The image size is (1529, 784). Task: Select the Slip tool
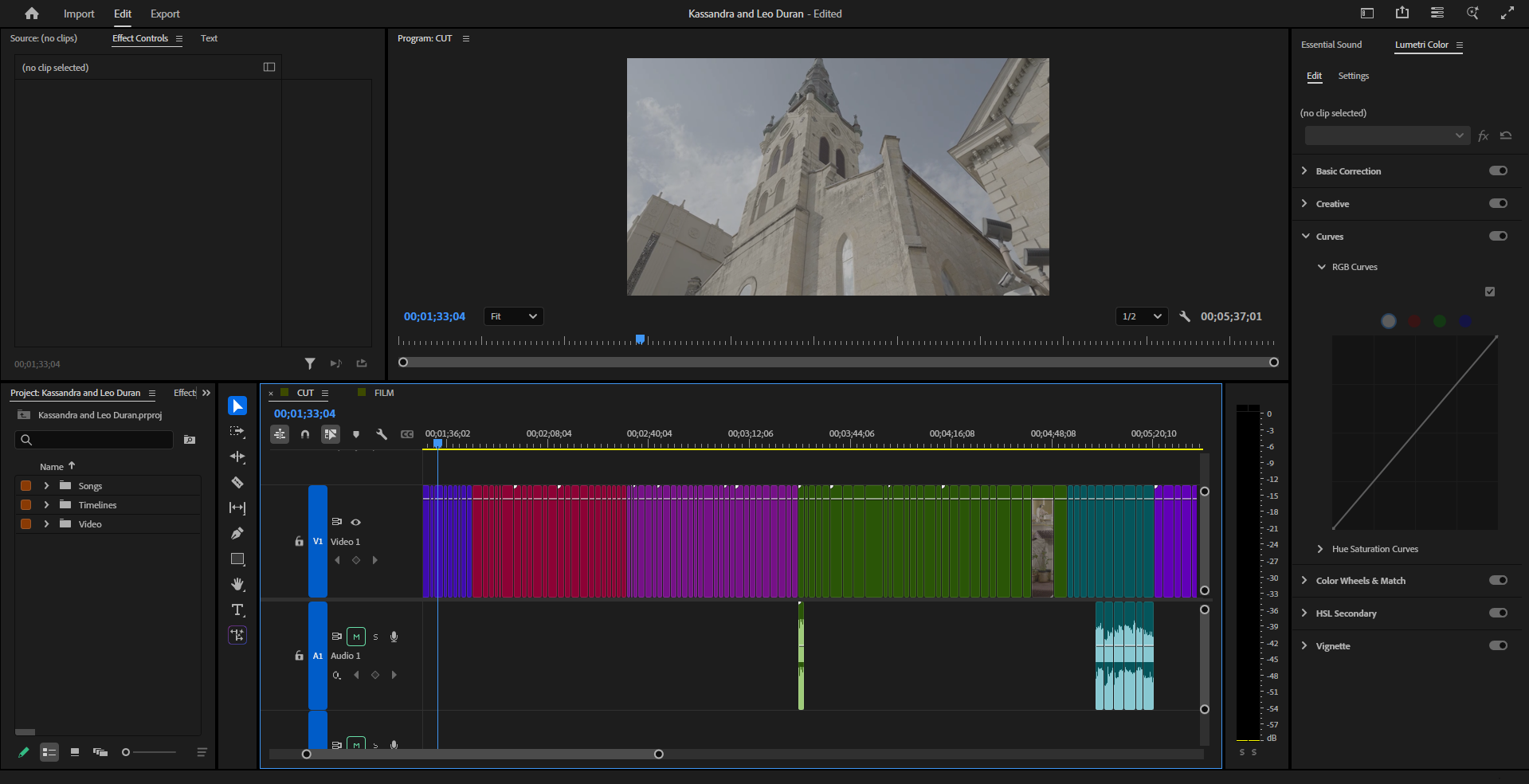pyautogui.click(x=237, y=508)
